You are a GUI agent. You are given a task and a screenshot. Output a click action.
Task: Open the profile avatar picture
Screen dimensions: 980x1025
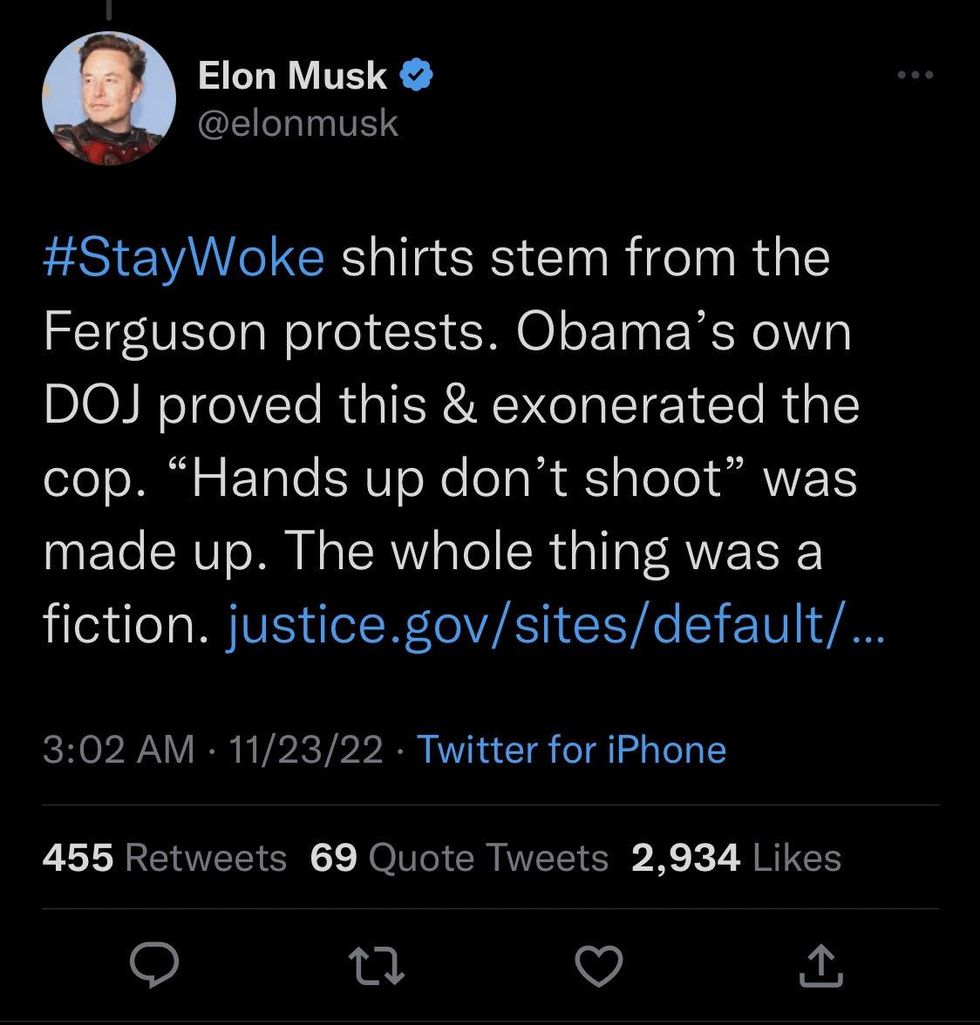point(109,98)
